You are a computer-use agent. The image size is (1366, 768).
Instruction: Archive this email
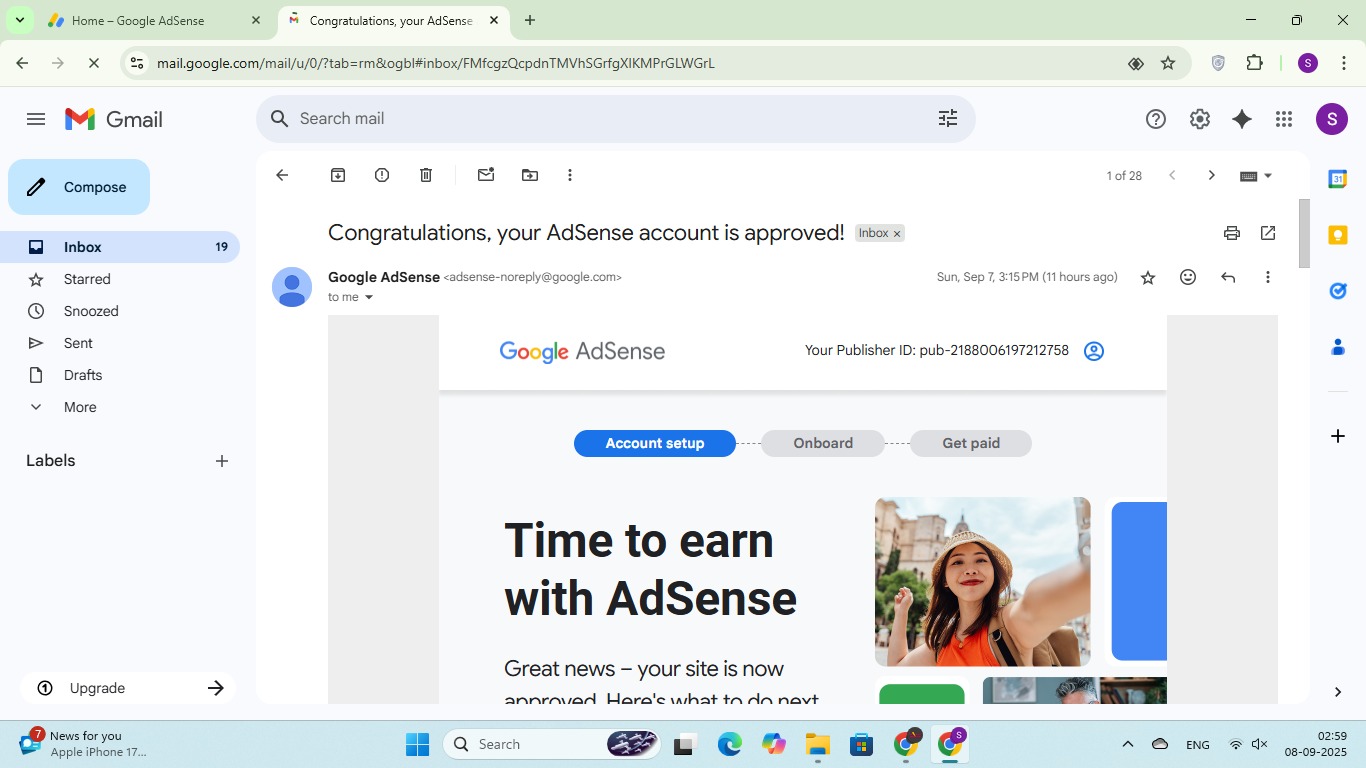[338, 175]
